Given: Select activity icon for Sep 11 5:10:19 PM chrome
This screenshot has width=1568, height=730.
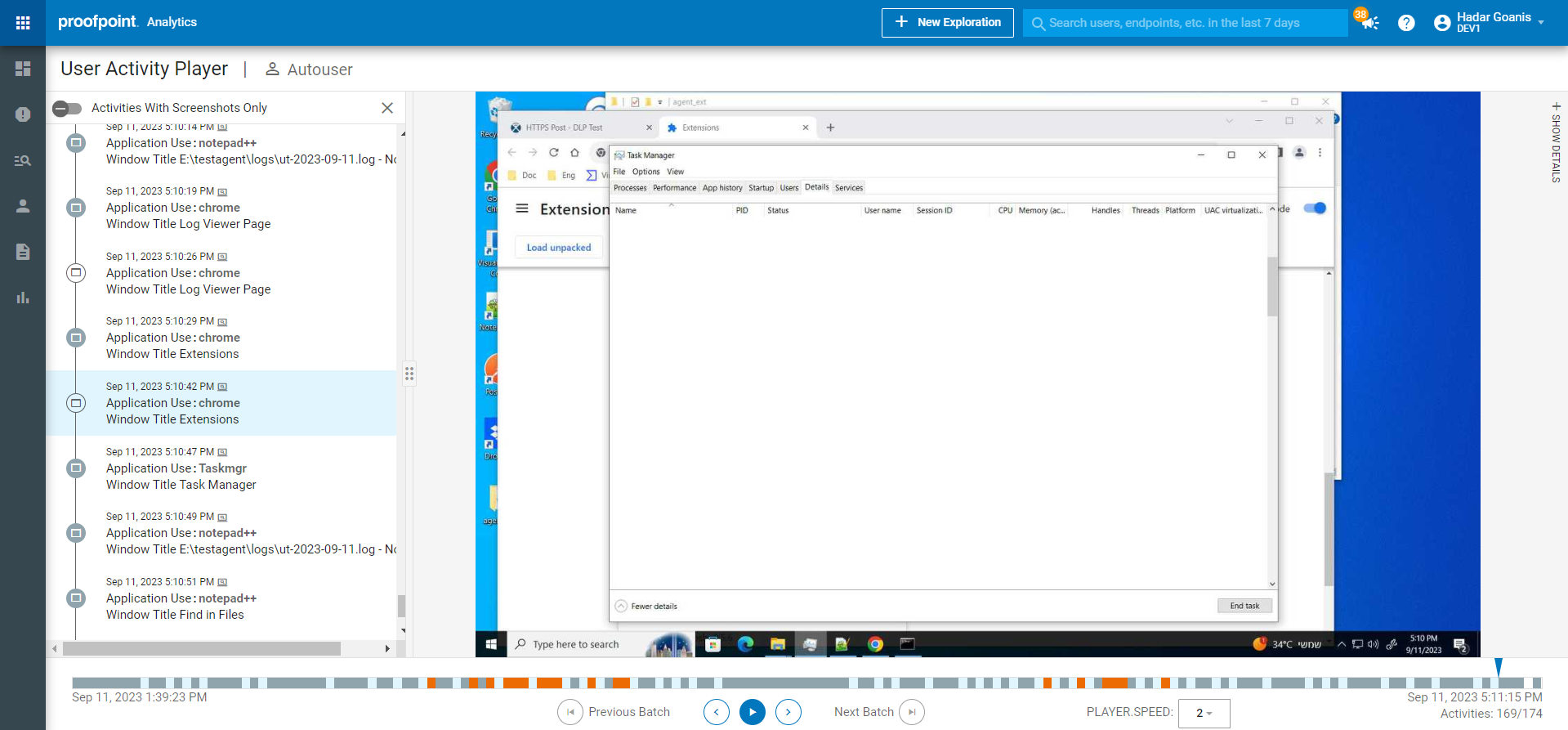Looking at the screenshot, I should point(76,208).
